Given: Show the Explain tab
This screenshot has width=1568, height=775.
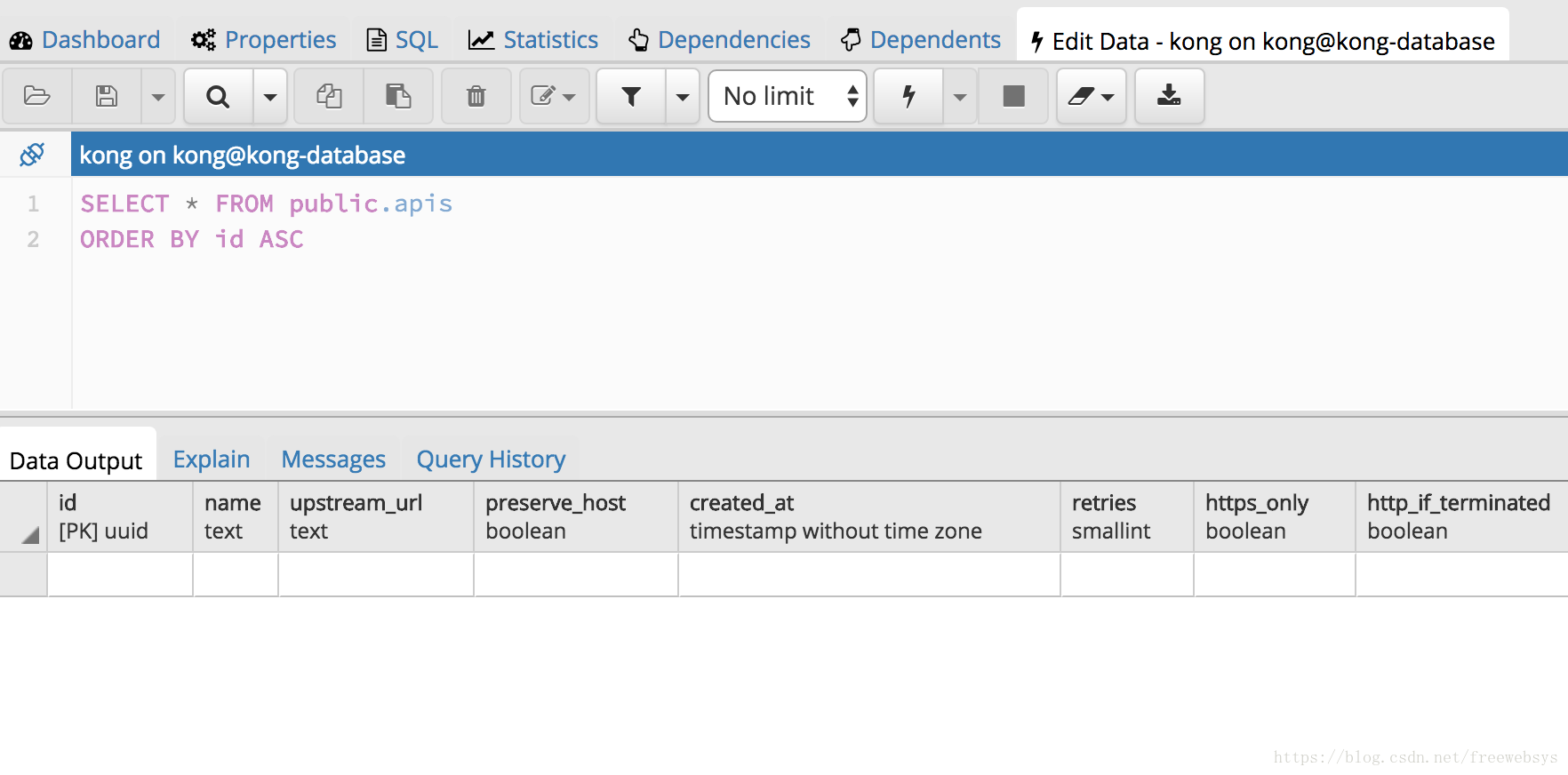Looking at the screenshot, I should [x=212, y=459].
